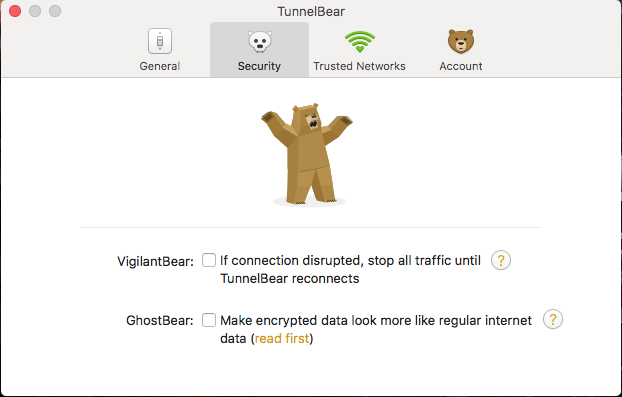Select the Security tab label
Viewport: 622px width, 397px height.
(x=259, y=66)
